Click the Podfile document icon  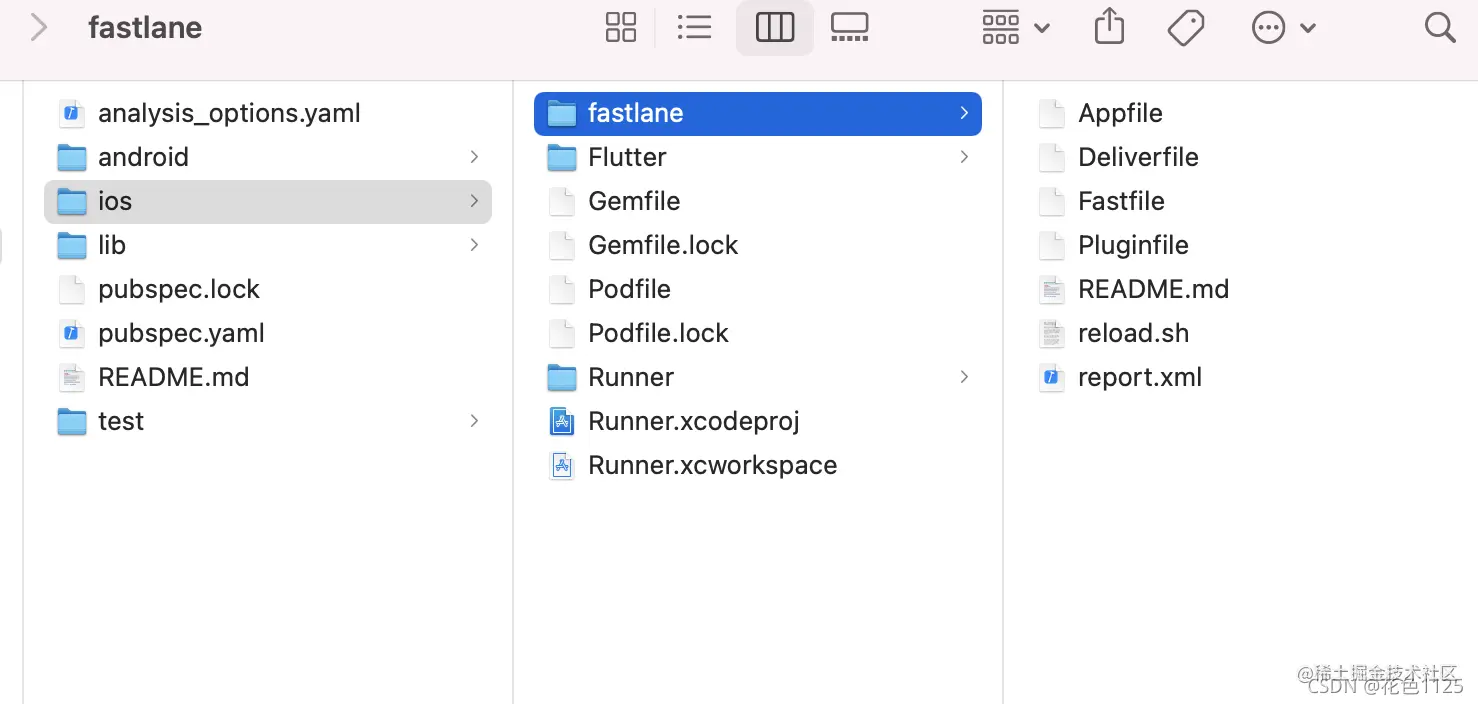pyautogui.click(x=562, y=289)
